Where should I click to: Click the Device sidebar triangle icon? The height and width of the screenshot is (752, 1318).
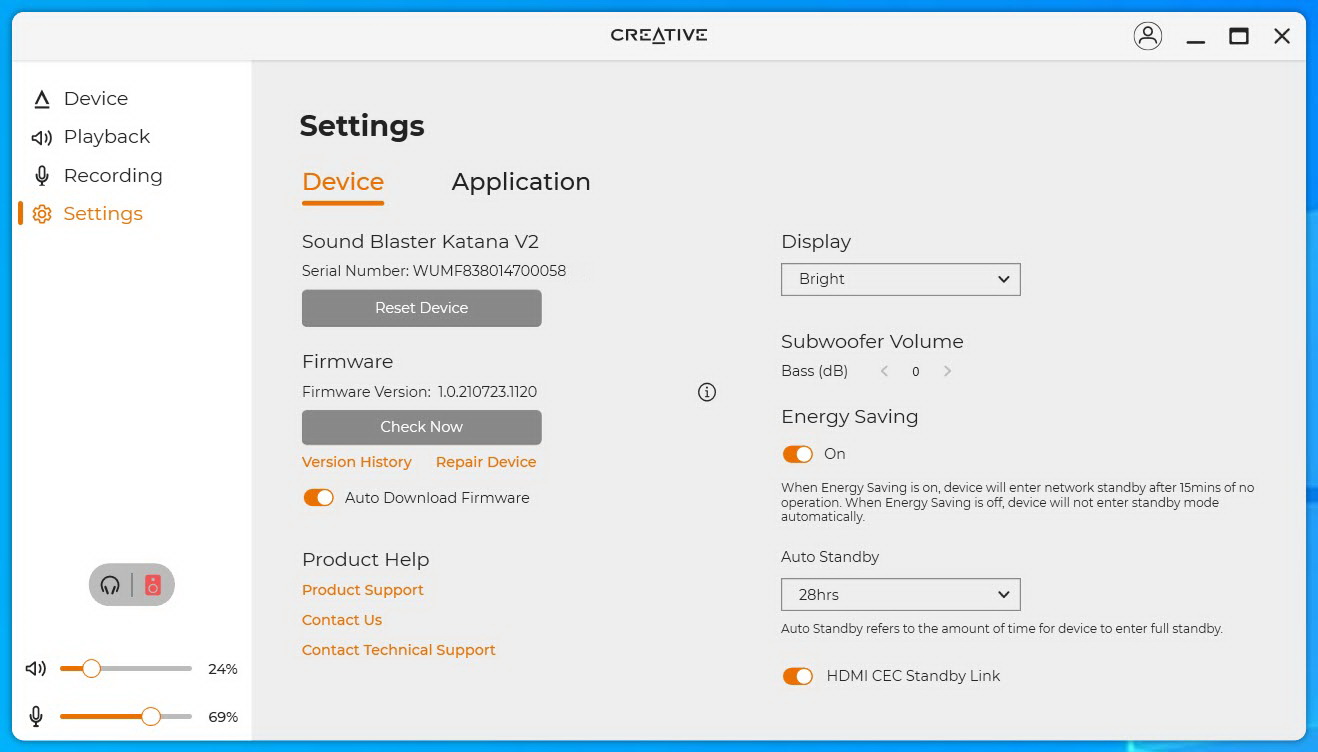[41, 99]
